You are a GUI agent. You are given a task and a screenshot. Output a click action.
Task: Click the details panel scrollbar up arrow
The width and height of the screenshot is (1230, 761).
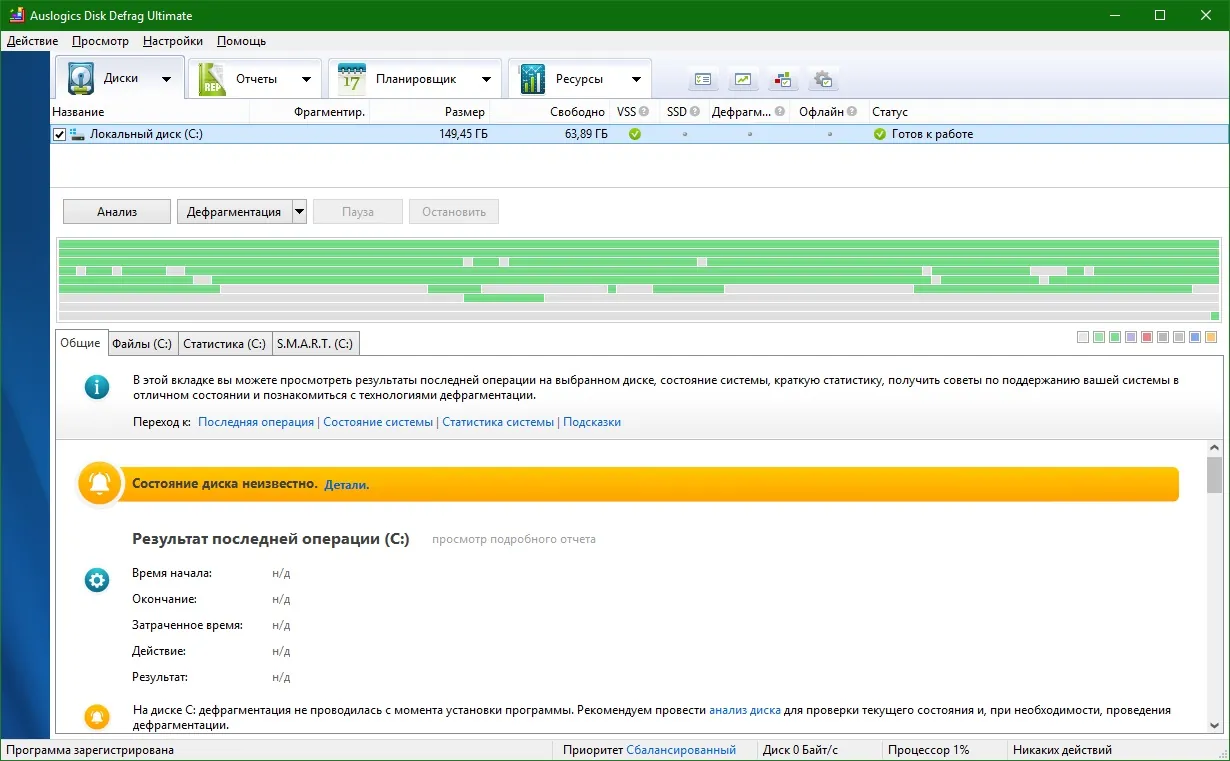[x=1214, y=448]
